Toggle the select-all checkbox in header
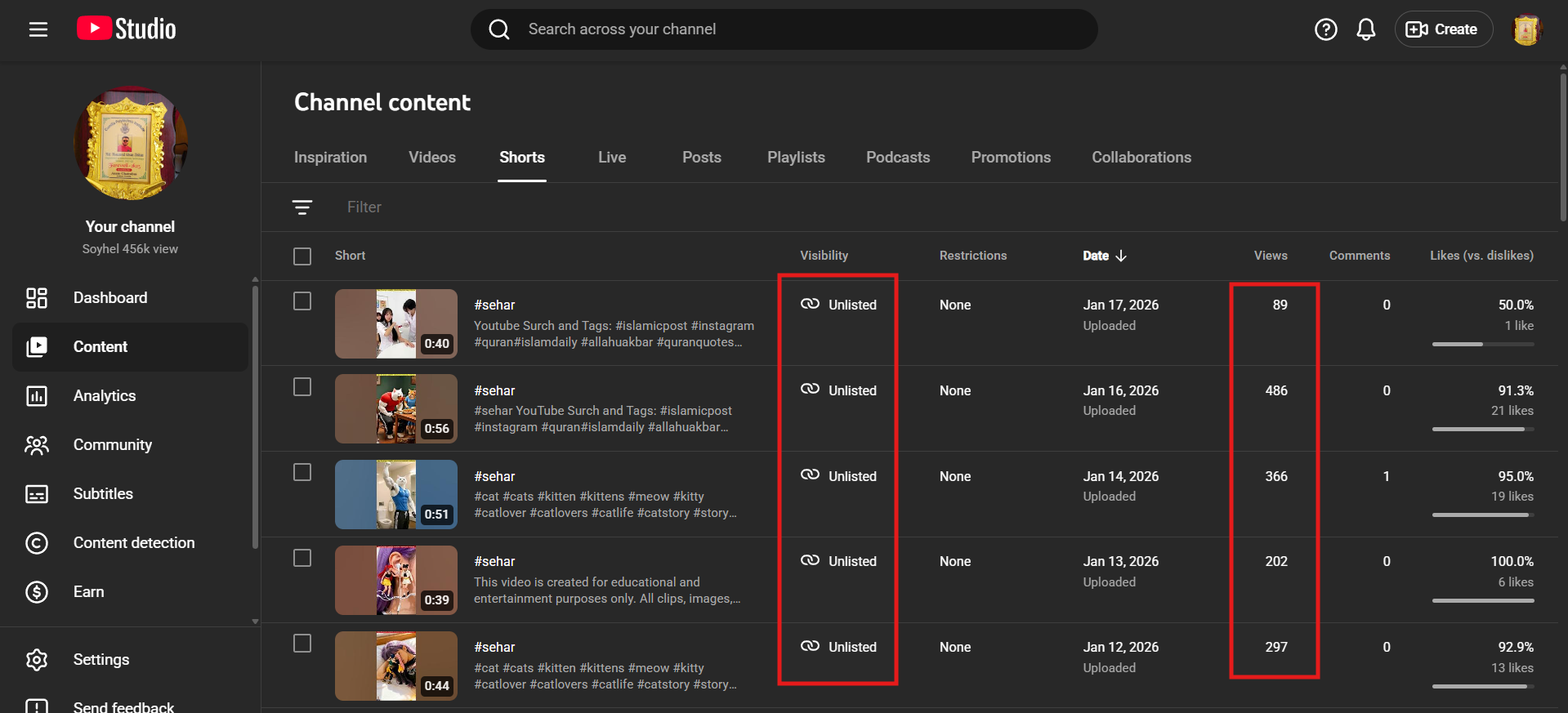The image size is (1568, 713). 302,256
